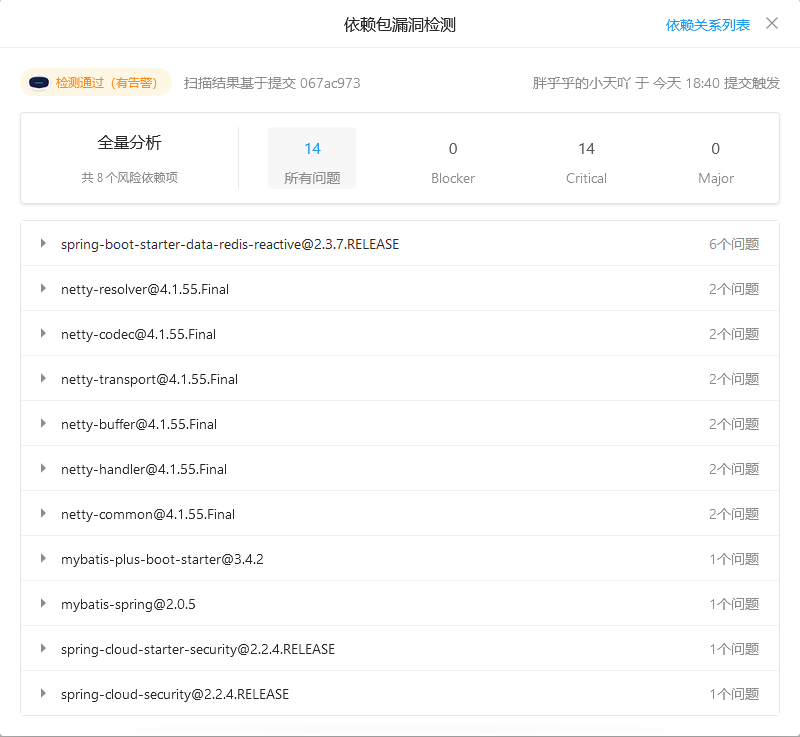Filter by Major issues

pos(715,163)
